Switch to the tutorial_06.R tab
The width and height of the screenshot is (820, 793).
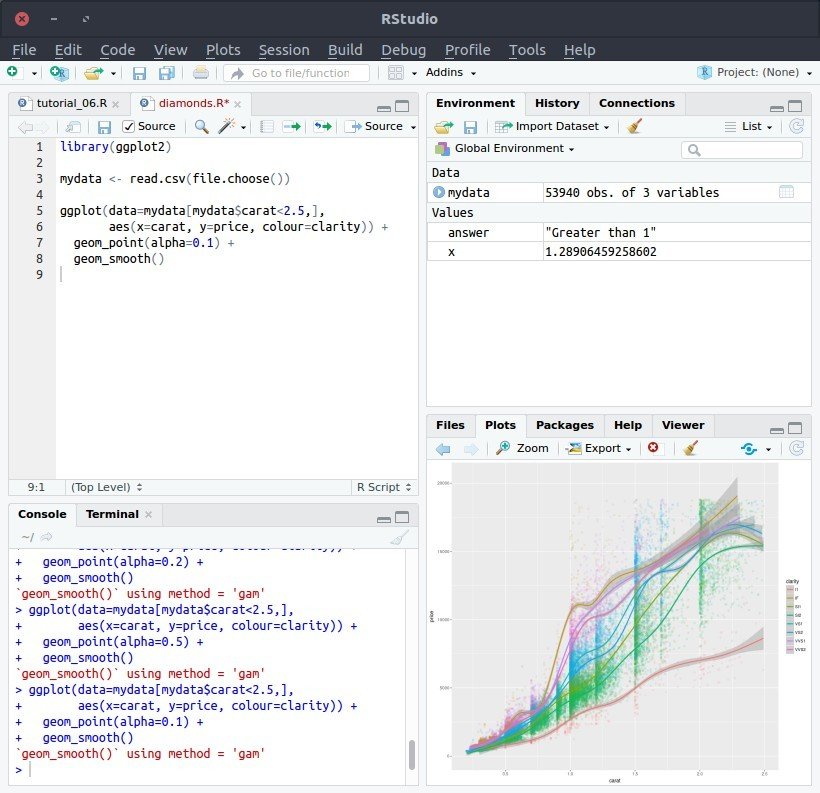coord(72,104)
